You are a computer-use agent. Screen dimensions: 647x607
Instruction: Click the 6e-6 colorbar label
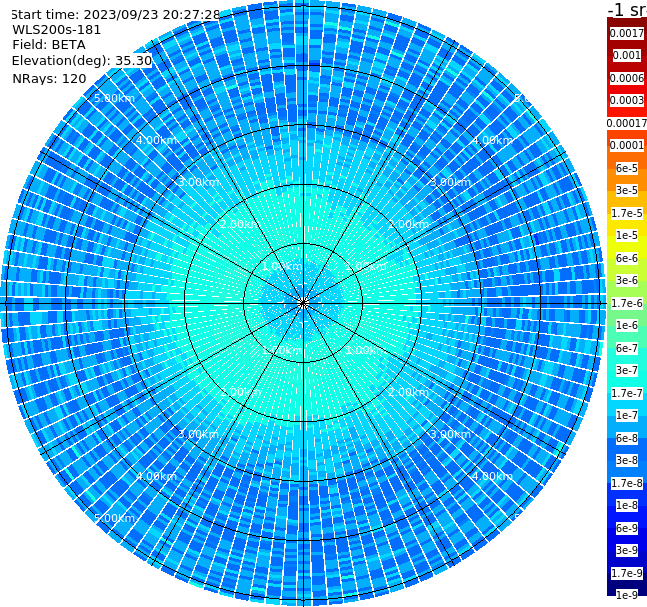[x=627, y=258]
